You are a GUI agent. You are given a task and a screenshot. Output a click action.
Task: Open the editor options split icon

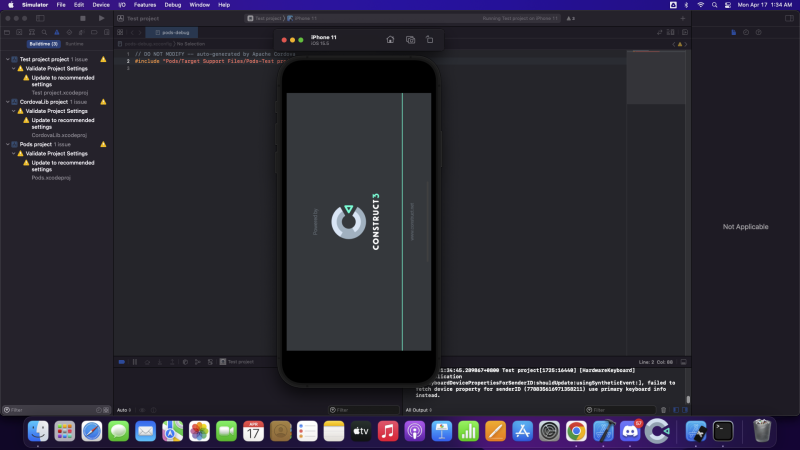(x=671, y=32)
